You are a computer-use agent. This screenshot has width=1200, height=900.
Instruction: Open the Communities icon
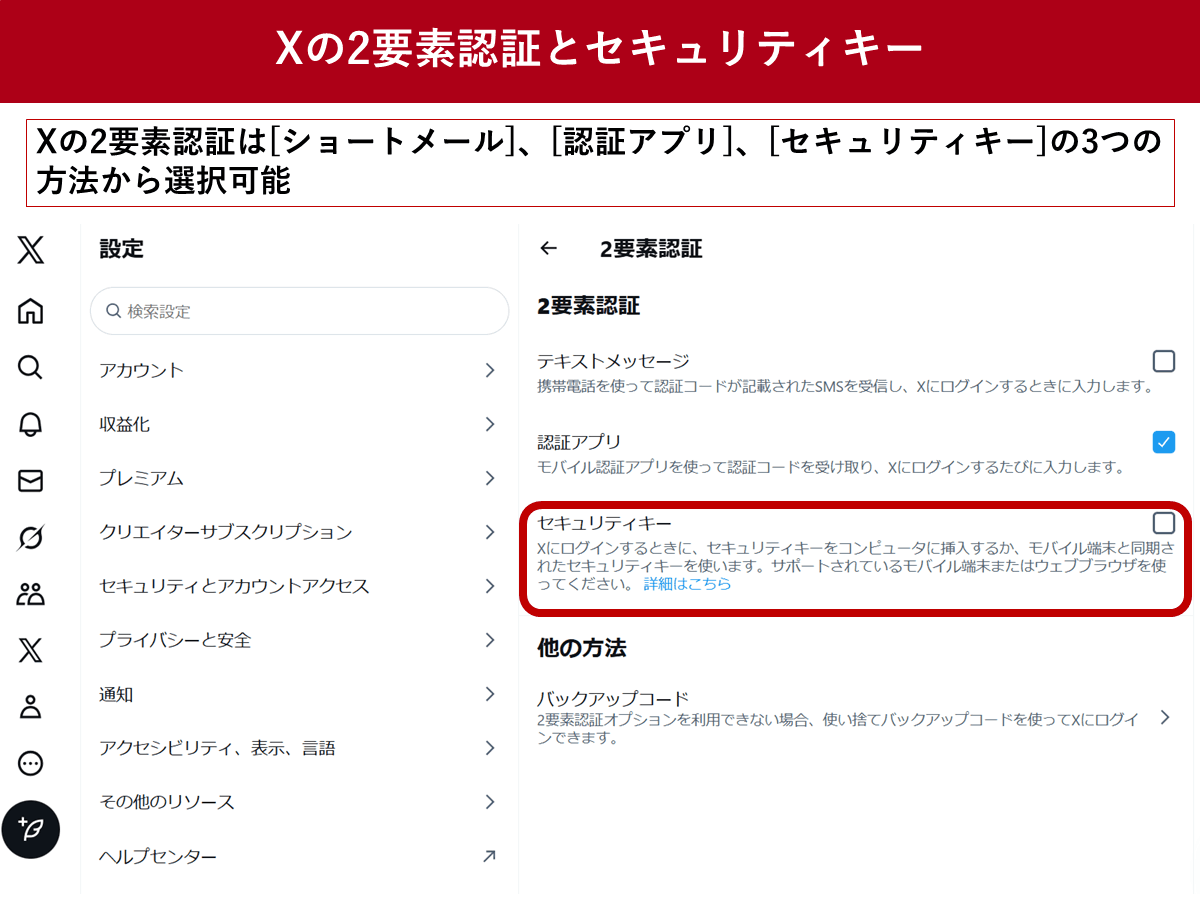(x=30, y=593)
